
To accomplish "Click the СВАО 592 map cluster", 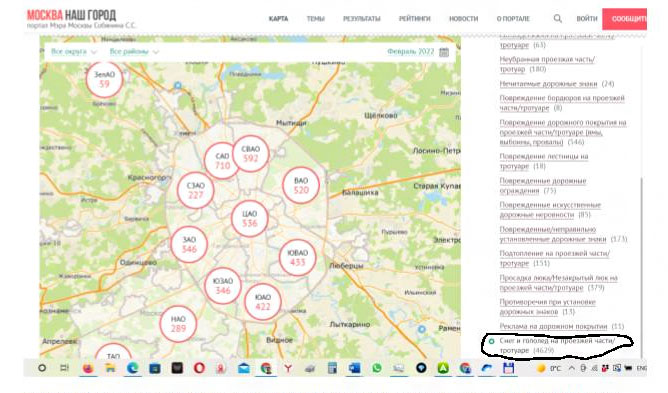I will point(250,154).
